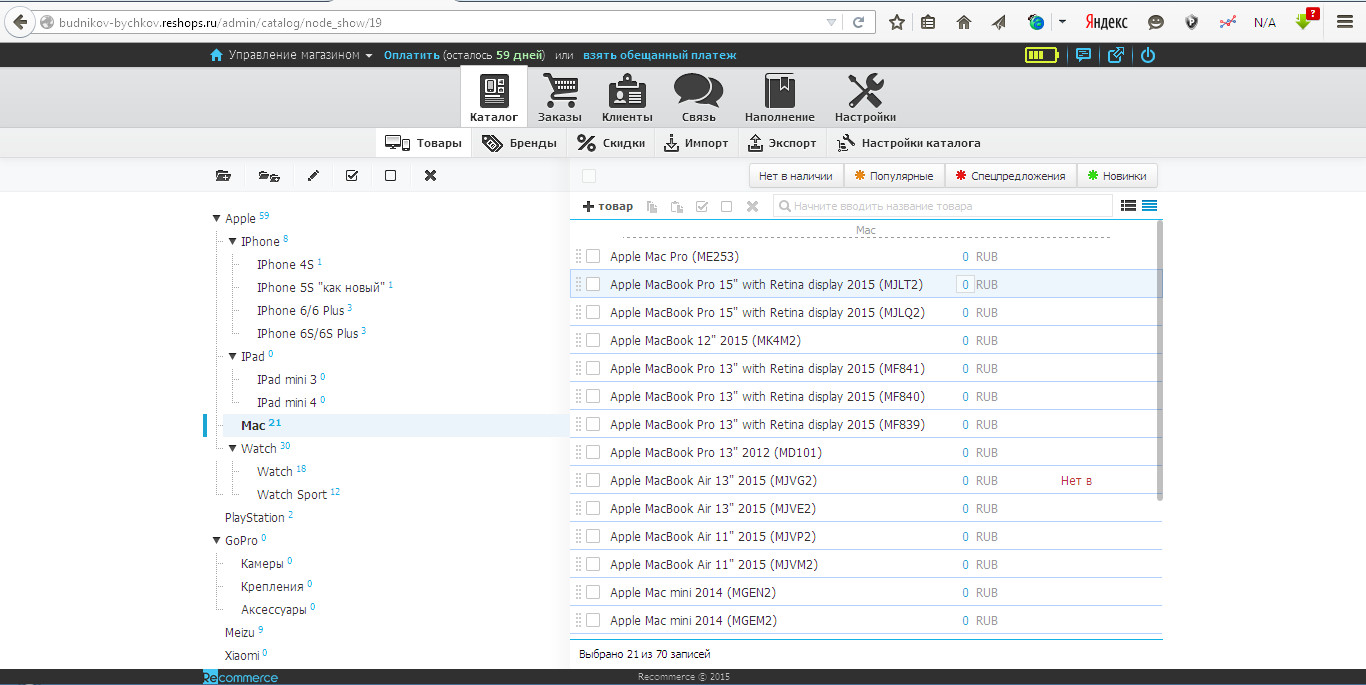Check the Apple Mac Pro (ME253) checkbox
The width and height of the screenshot is (1366, 685).
point(593,257)
